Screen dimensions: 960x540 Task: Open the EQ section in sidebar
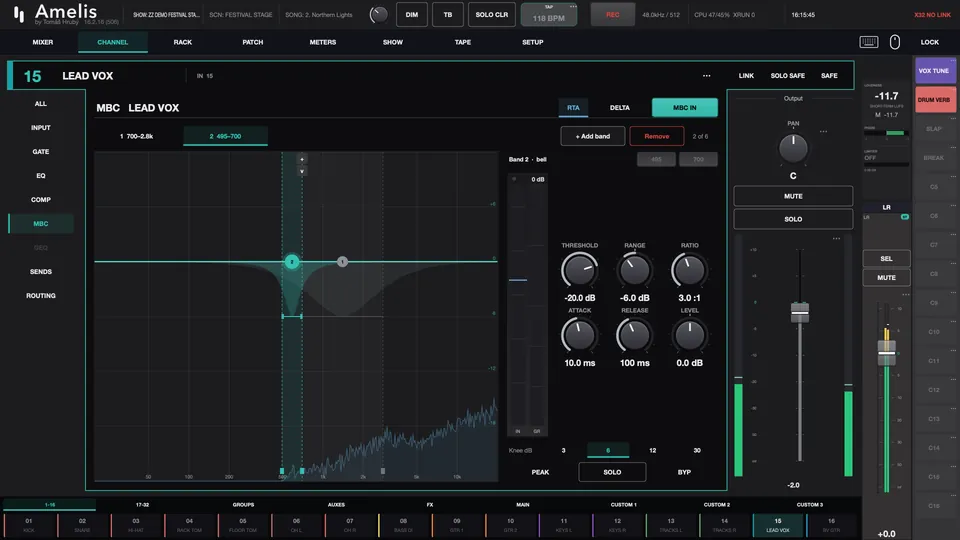40,176
